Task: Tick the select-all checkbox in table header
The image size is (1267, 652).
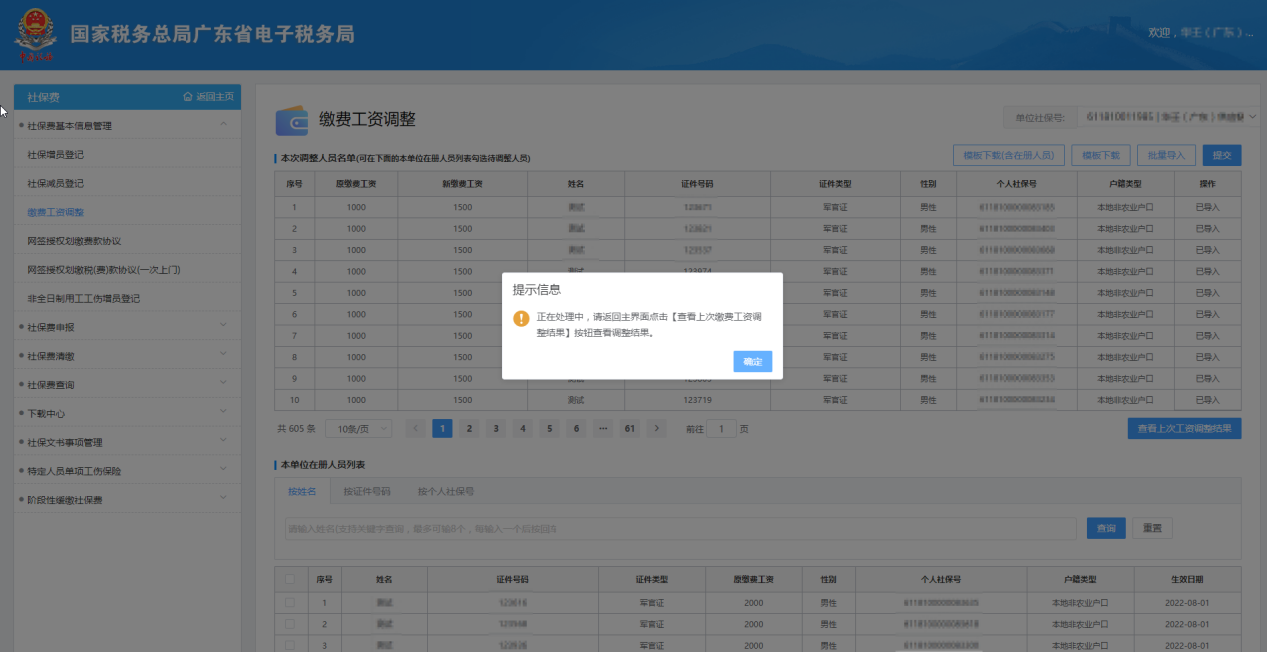Action: click(x=290, y=579)
